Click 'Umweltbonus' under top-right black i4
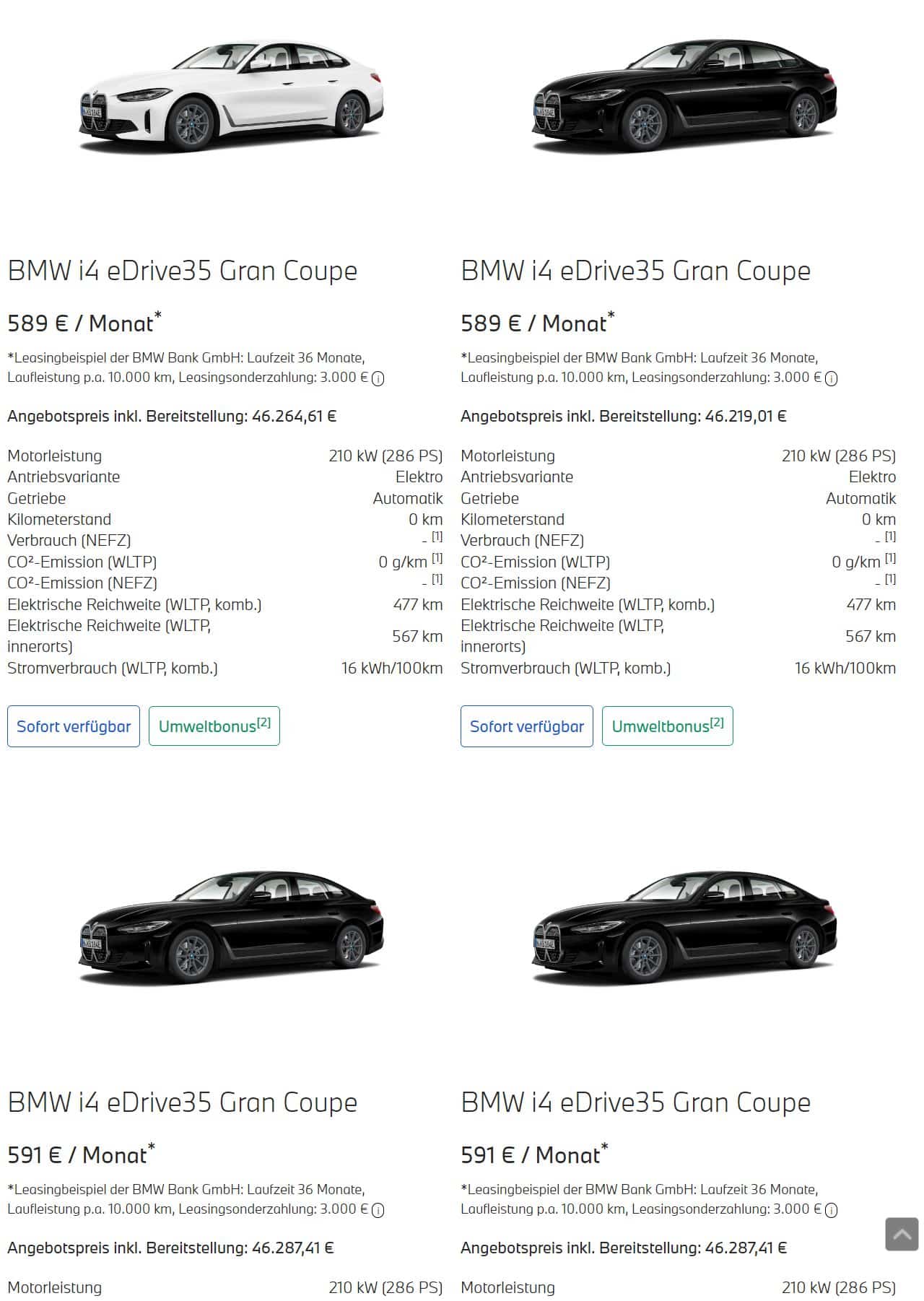This screenshot has width=924, height=1301. [x=668, y=726]
